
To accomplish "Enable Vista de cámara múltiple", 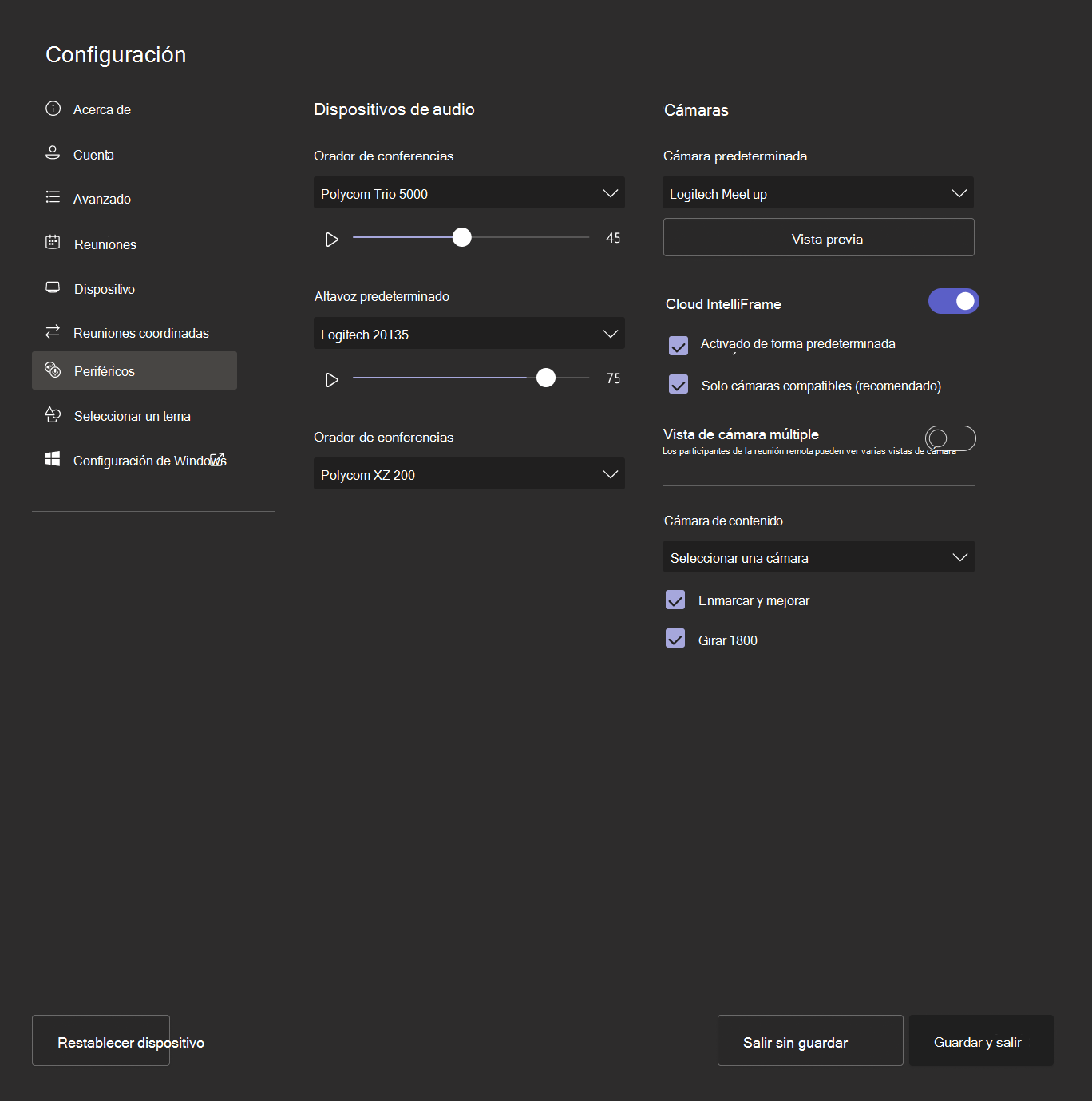I will coord(951,438).
